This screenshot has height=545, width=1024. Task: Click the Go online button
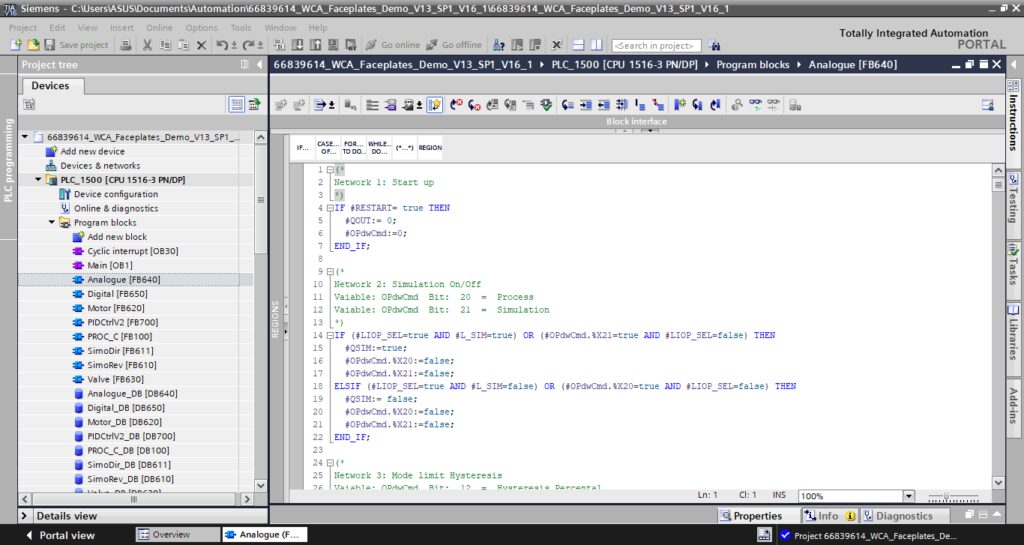(x=392, y=45)
